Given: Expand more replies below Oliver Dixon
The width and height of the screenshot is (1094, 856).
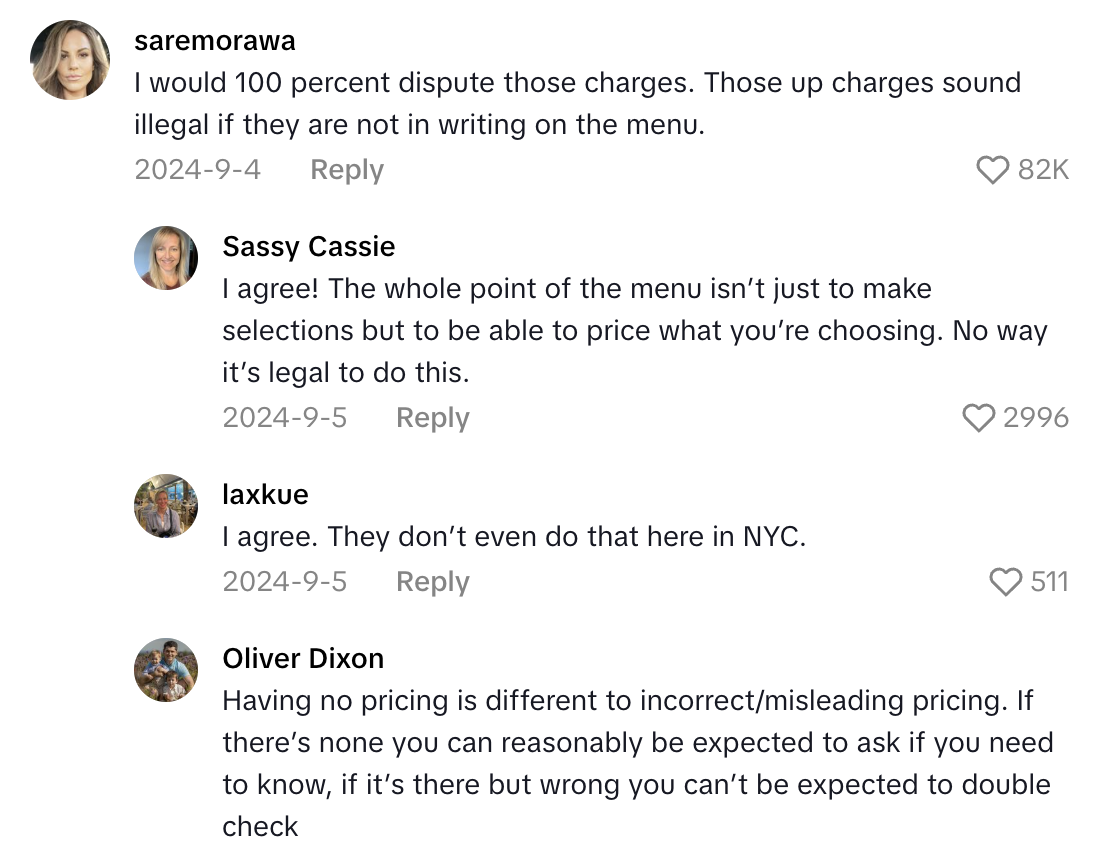Looking at the screenshot, I should [x=300, y=845].
